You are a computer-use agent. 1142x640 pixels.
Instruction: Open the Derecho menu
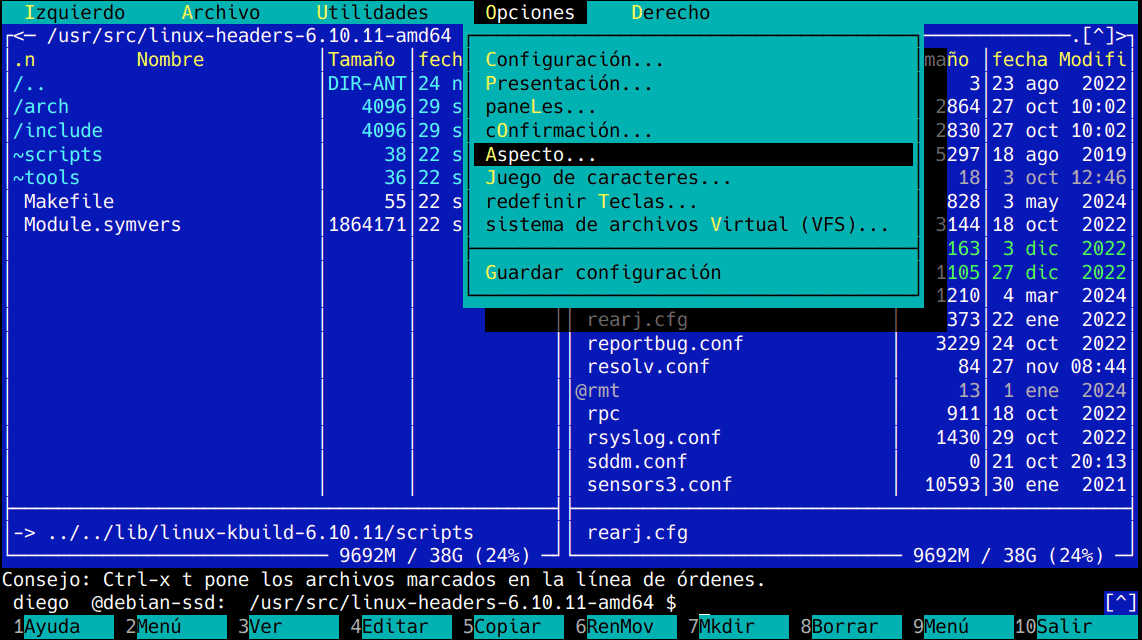click(670, 12)
